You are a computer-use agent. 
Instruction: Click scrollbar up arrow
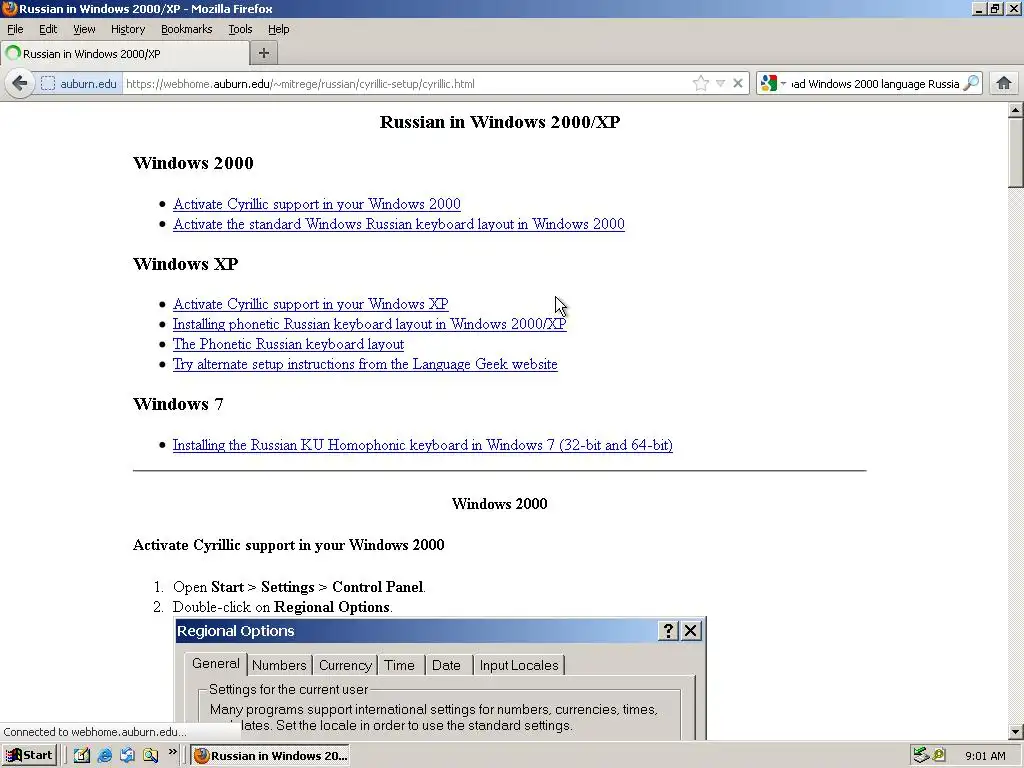(1016, 110)
